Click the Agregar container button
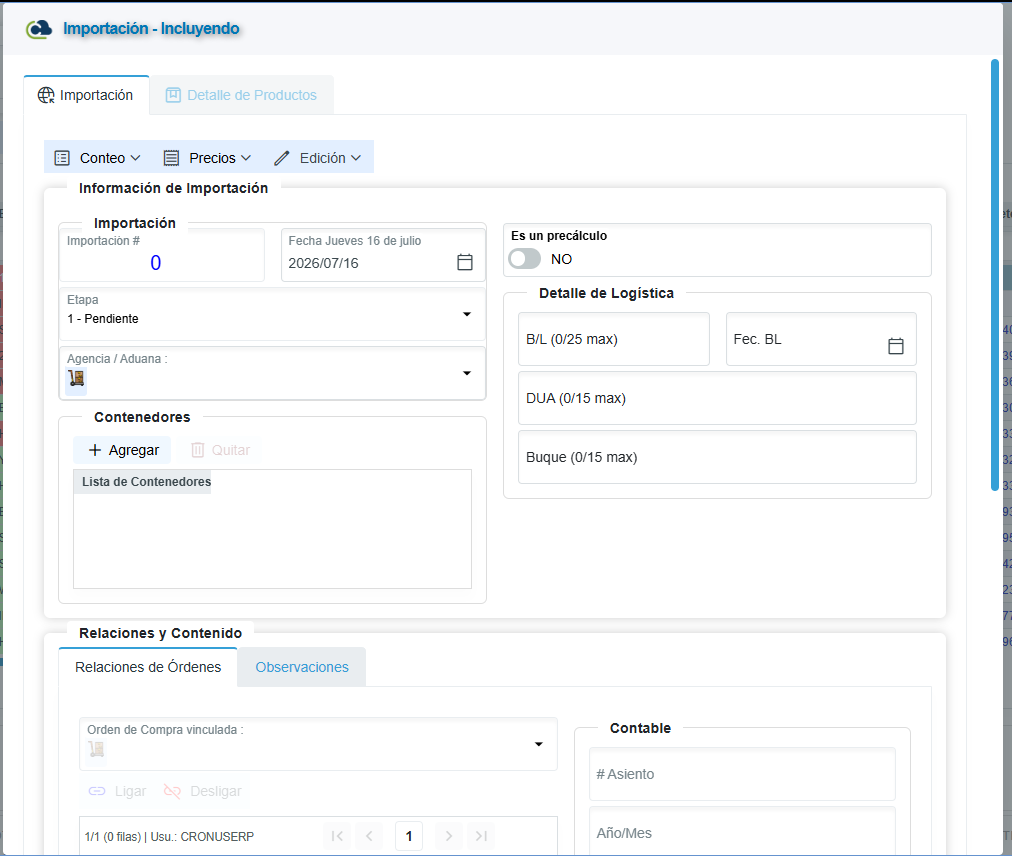This screenshot has height=856, width=1012. tap(122, 450)
